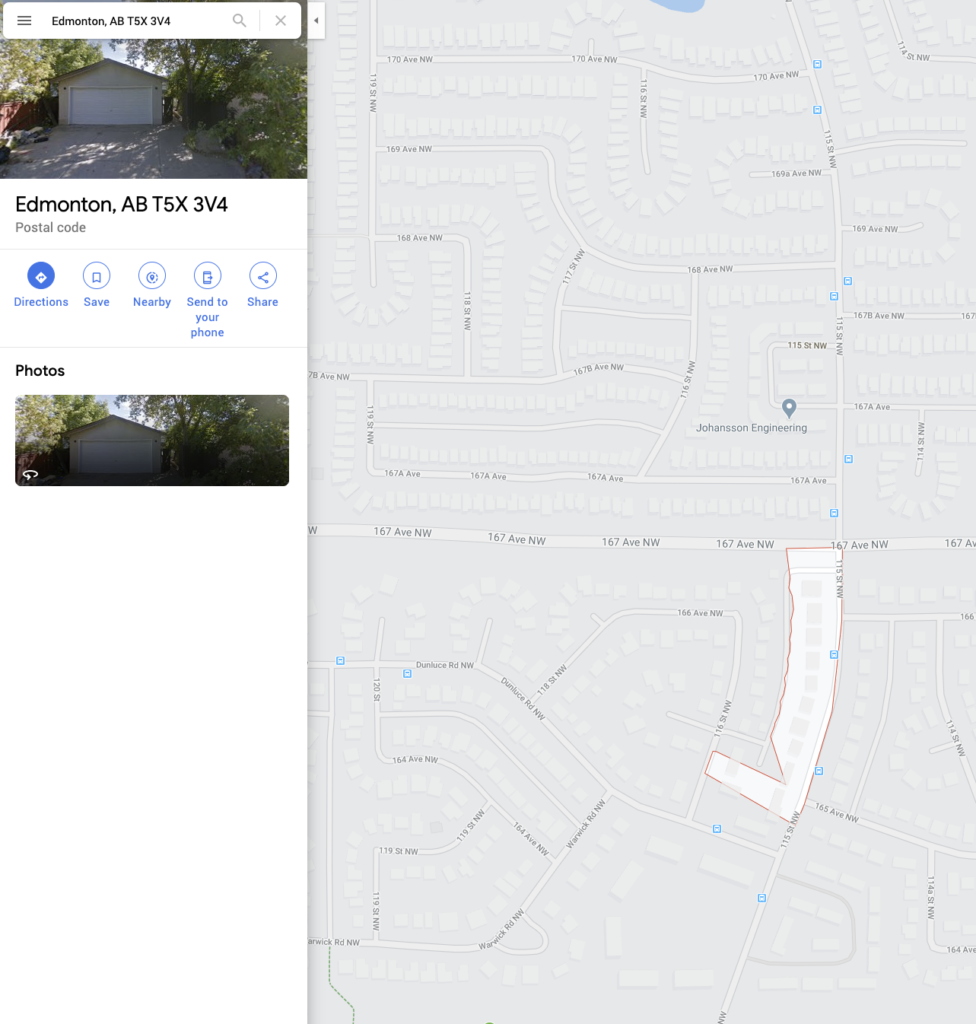Select bus stop on 115 St NW near 170 Ave
Screen dimensions: 976x1024
(x=817, y=64)
